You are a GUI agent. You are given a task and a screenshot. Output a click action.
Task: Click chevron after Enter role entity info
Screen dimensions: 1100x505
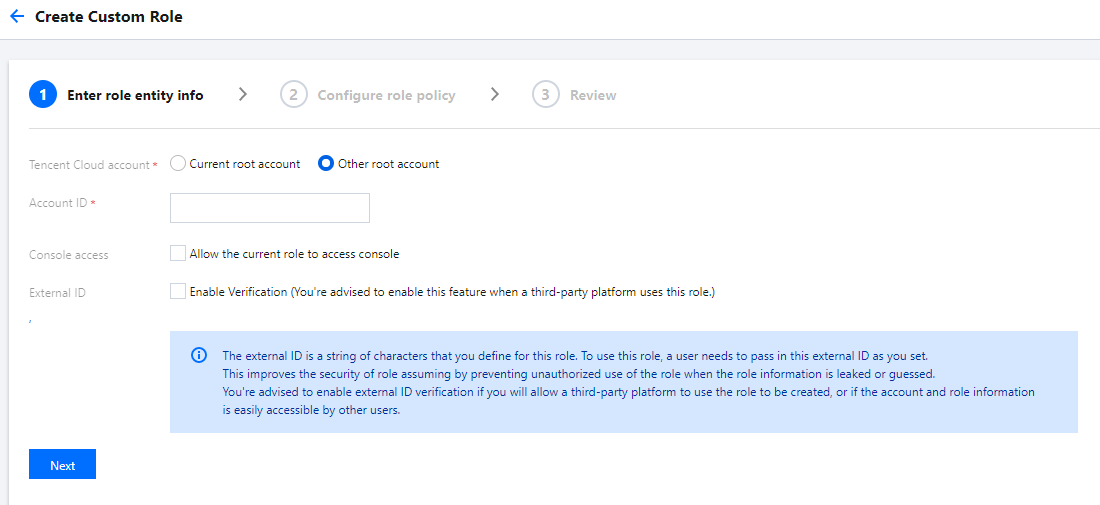tap(243, 94)
